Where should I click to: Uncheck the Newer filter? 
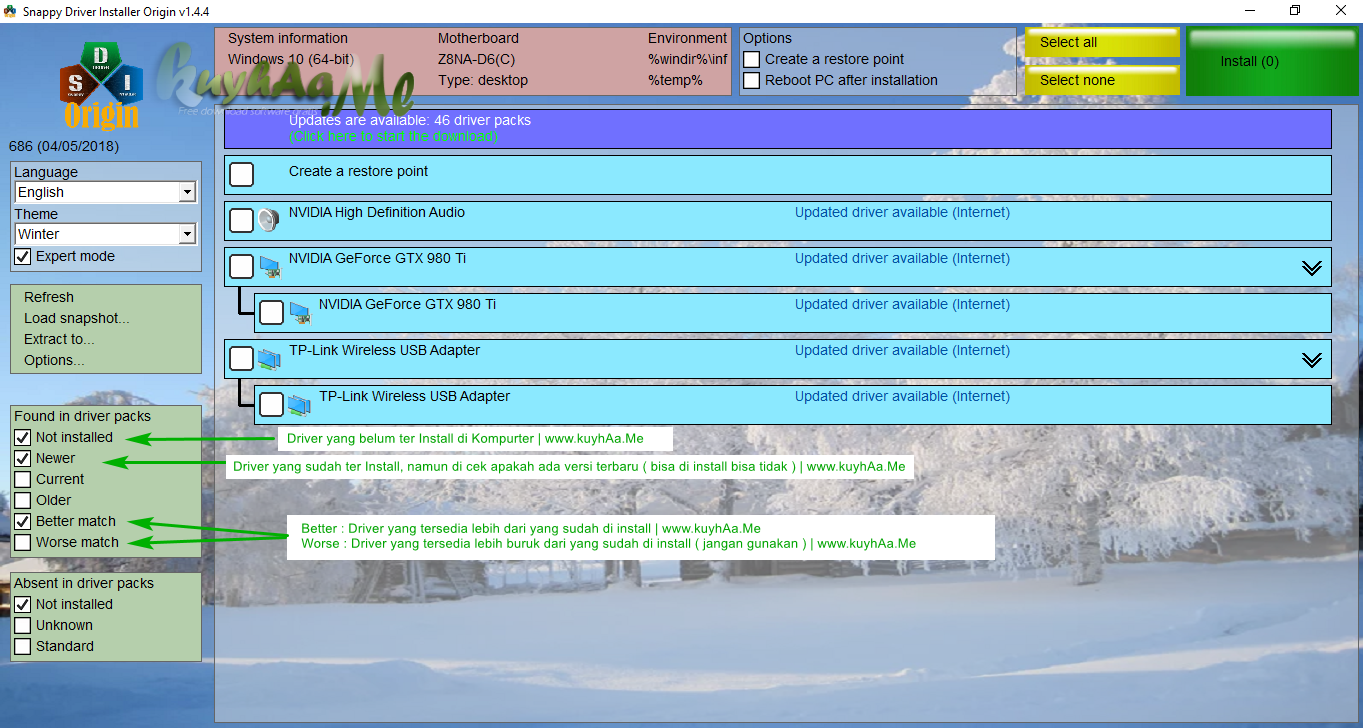(x=23, y=459)
